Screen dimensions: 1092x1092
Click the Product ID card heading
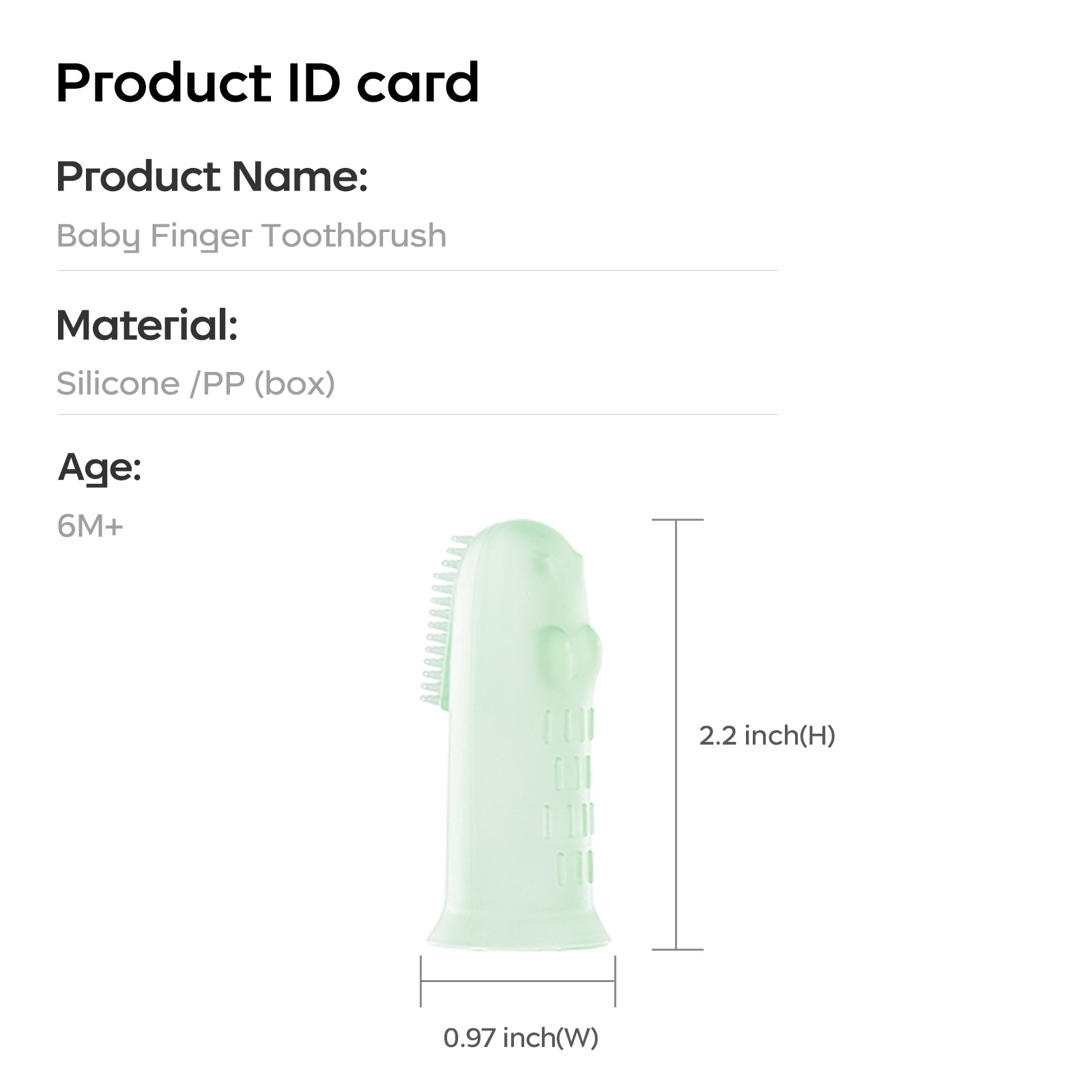(x=267, y=83)
